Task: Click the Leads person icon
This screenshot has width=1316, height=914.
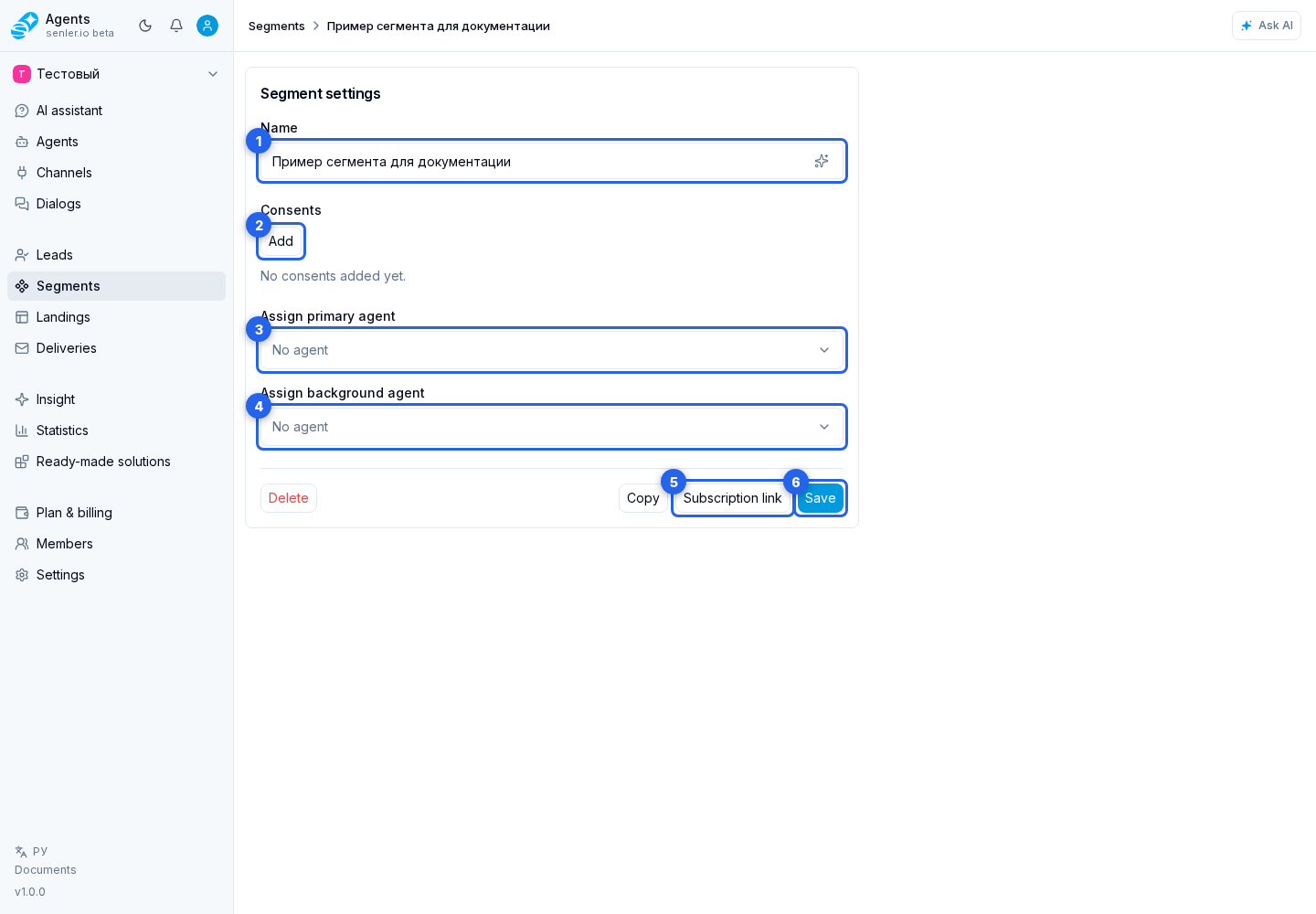Action: pyautogui.click(x=22, y=255)
